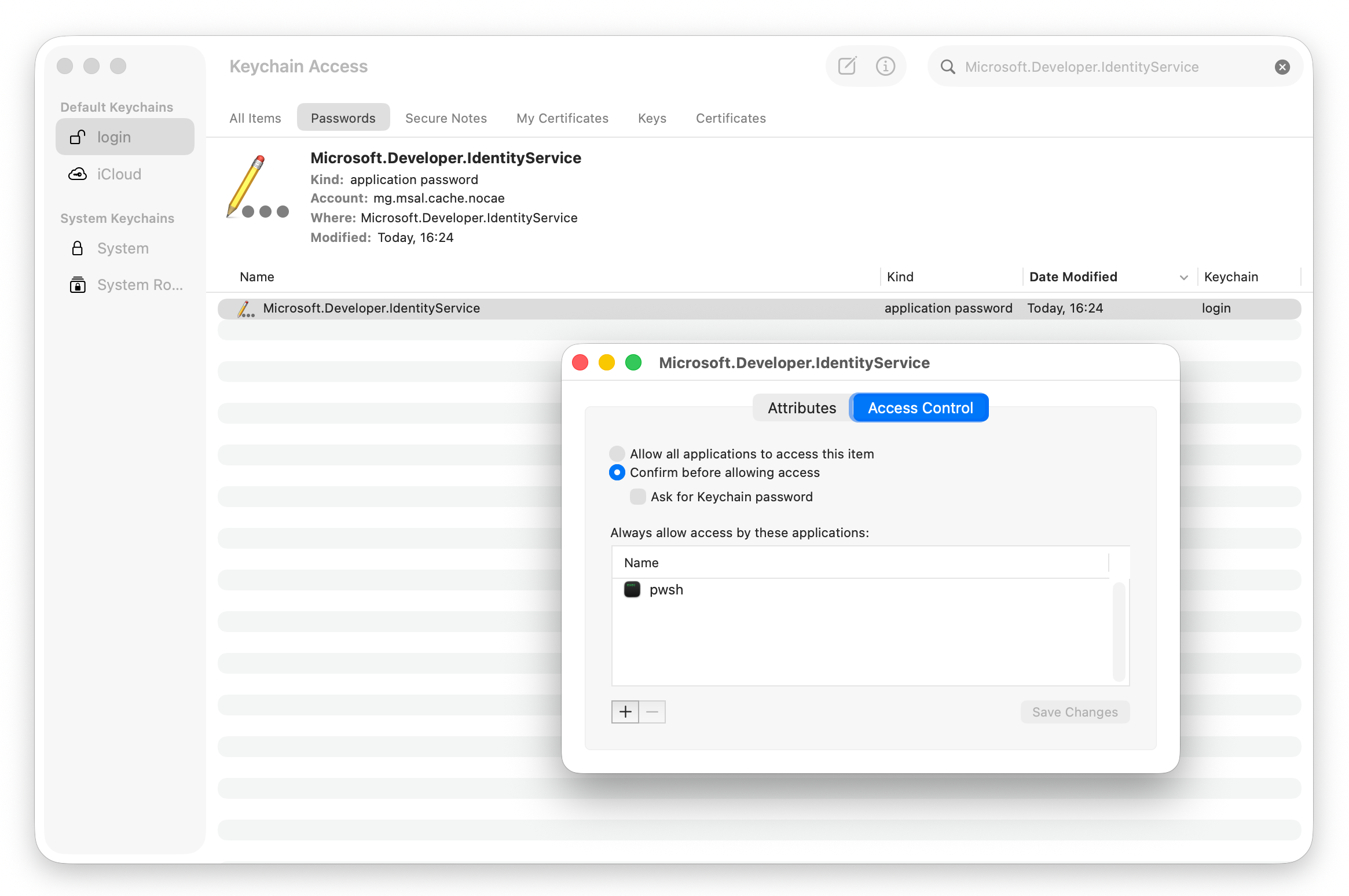The image size is (1349, 896).
Task: Select the login keychain unlocked padlock icon
Action: coord(78,137)
